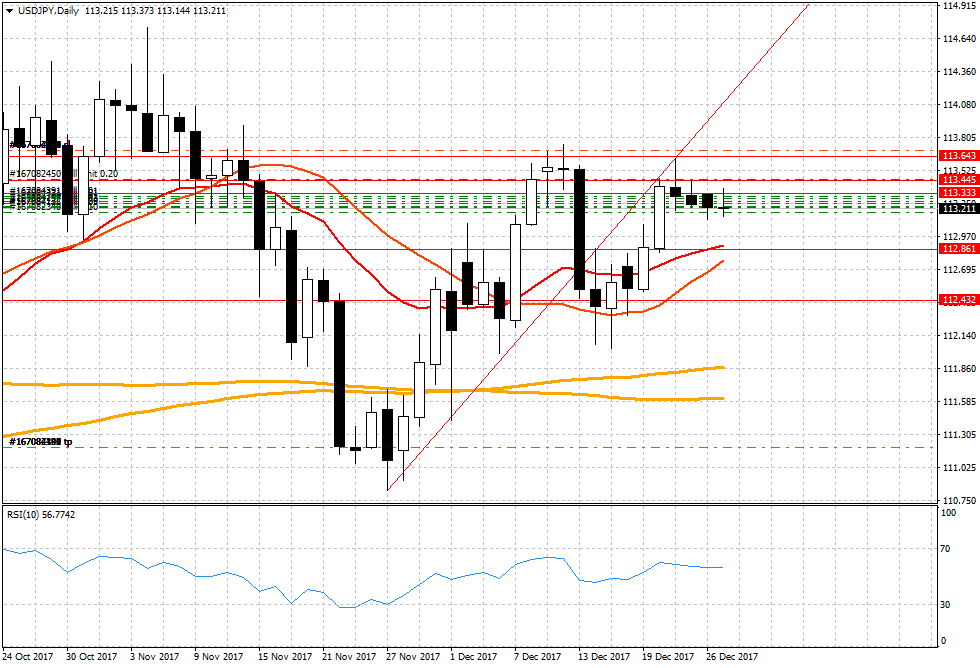Viewport: 980px width, 668px height.
Task: Click the 114.915 price axis label
Action: (x=959, y=6)
